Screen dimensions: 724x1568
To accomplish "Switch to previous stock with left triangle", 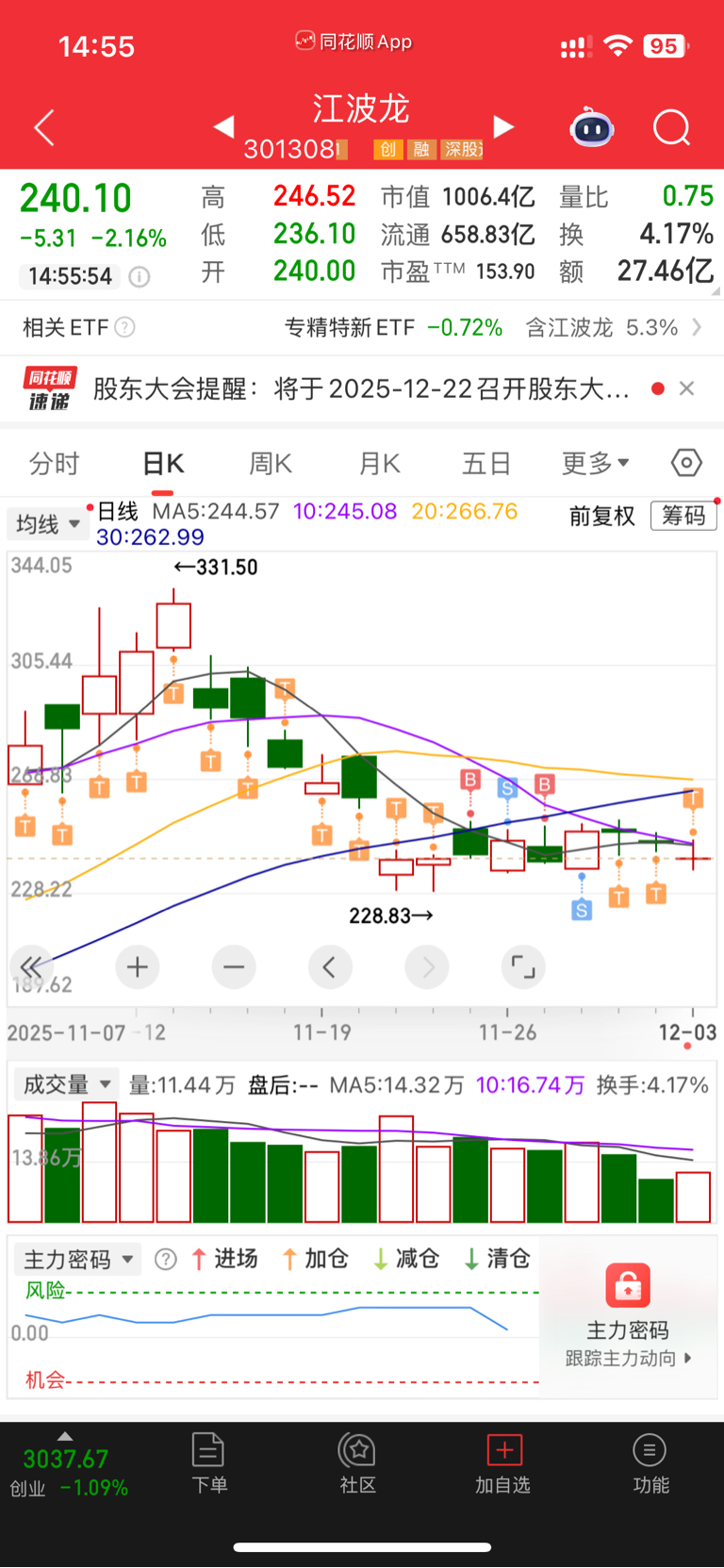I will pyautogui.click(x=223, y=126).
